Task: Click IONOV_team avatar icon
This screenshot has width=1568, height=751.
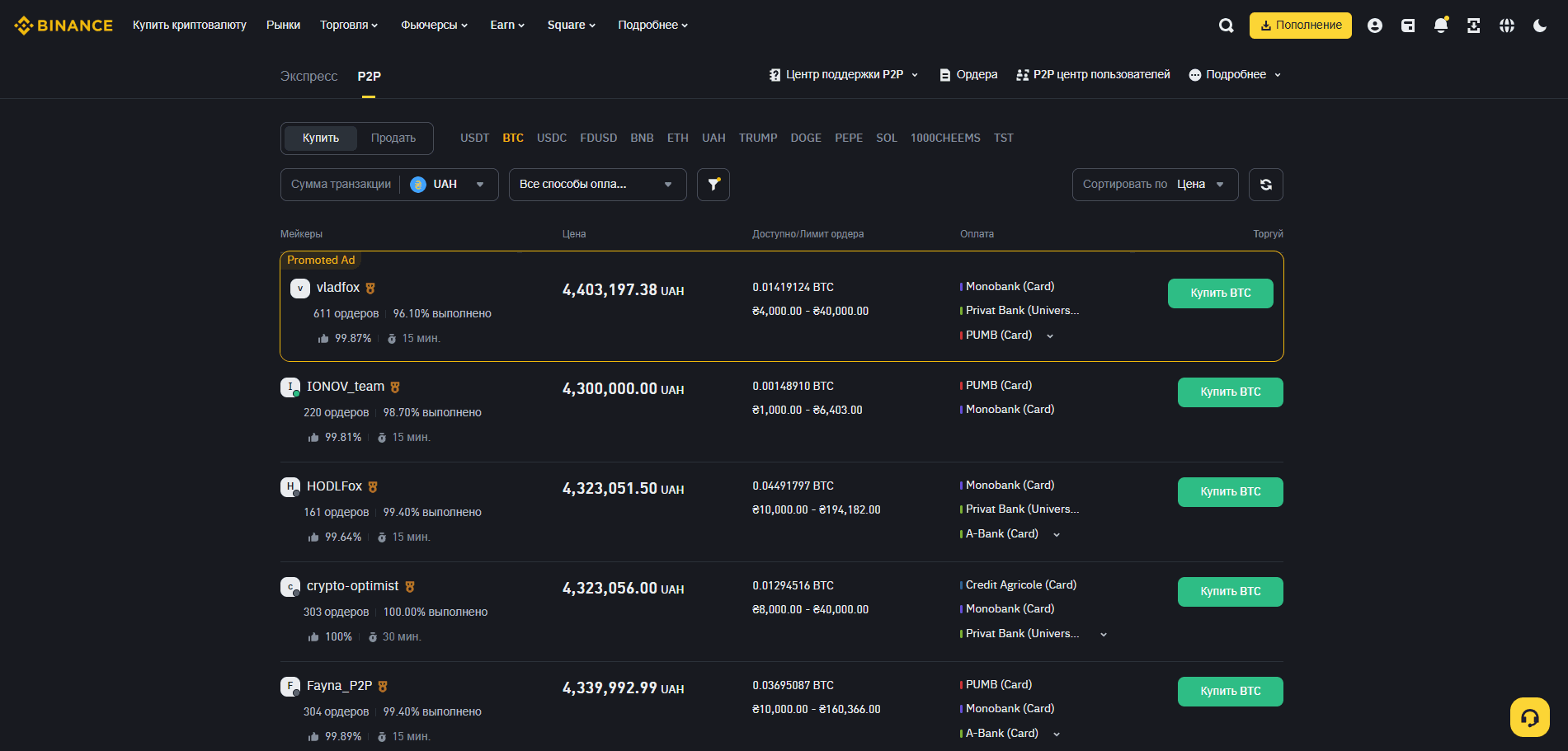Action: coord(290,387)
